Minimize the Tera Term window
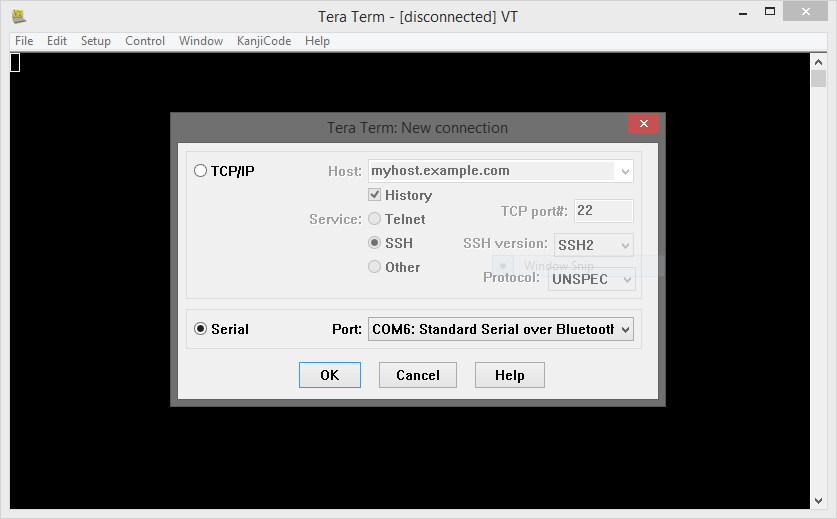This screenshot has width=837, height=519. [743, 13]
